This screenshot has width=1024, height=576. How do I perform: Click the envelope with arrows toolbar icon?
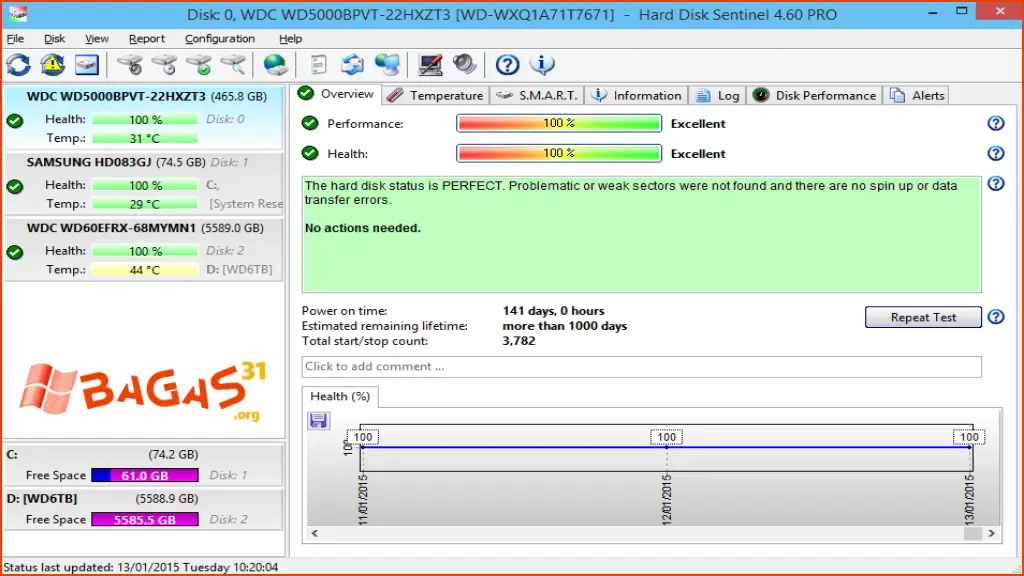352,65
